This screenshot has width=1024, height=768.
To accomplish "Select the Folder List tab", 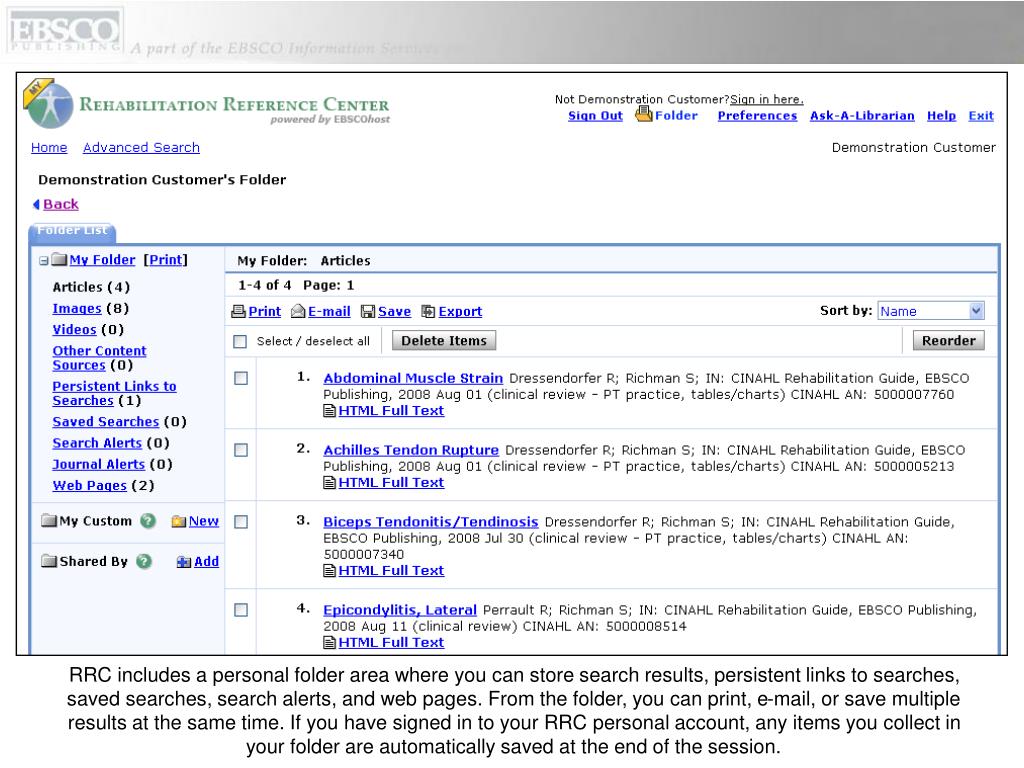I will click(x=72, y=232).
